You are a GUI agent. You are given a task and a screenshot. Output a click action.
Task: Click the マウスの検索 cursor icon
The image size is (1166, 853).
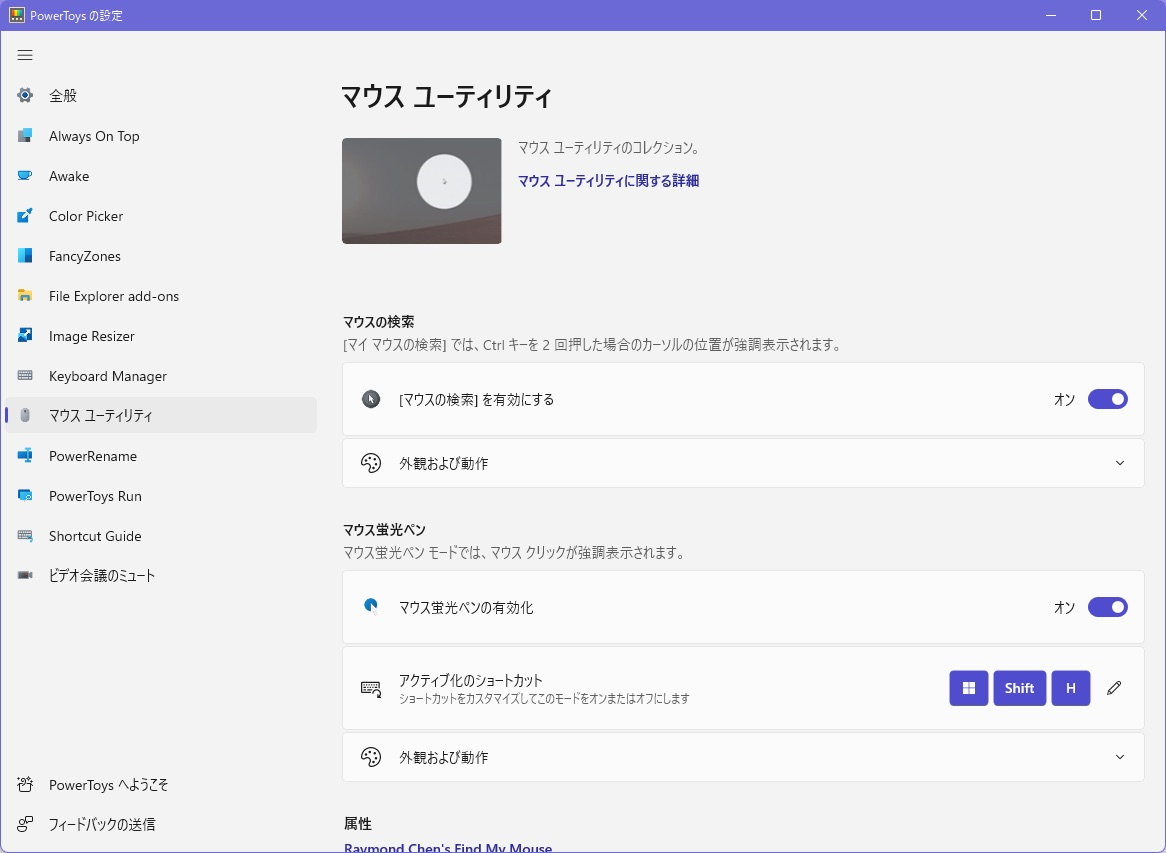tap(370, 399)
